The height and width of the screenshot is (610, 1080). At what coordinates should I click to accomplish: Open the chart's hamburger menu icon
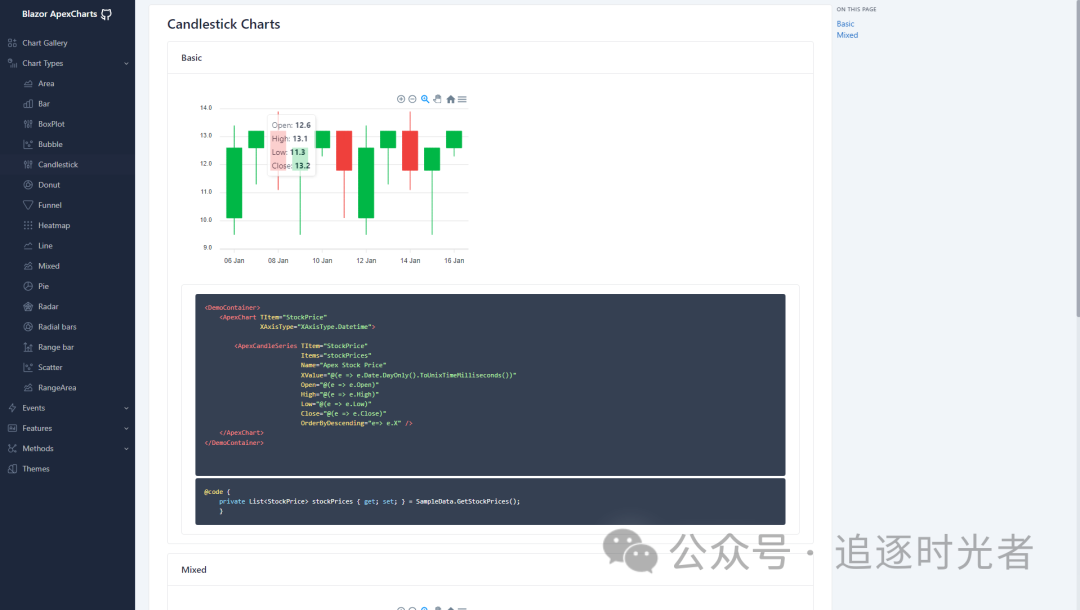coord(461,99)
